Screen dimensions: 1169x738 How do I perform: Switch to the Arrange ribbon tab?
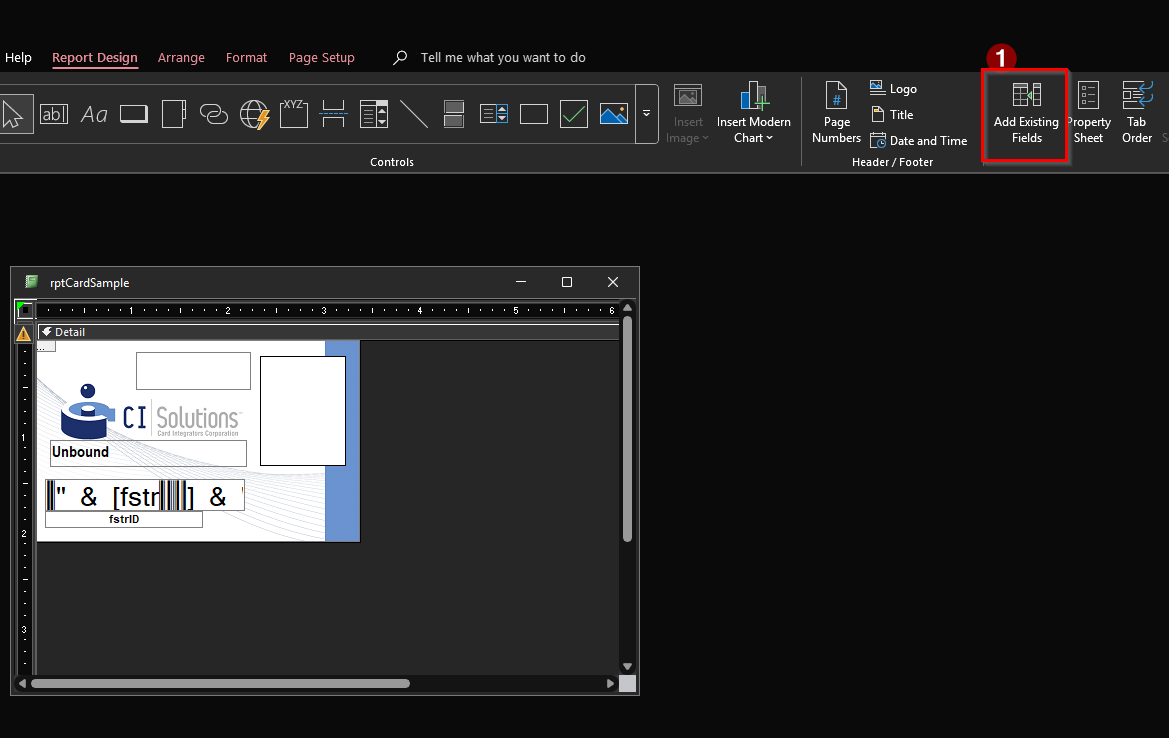(x=181, y=58)
